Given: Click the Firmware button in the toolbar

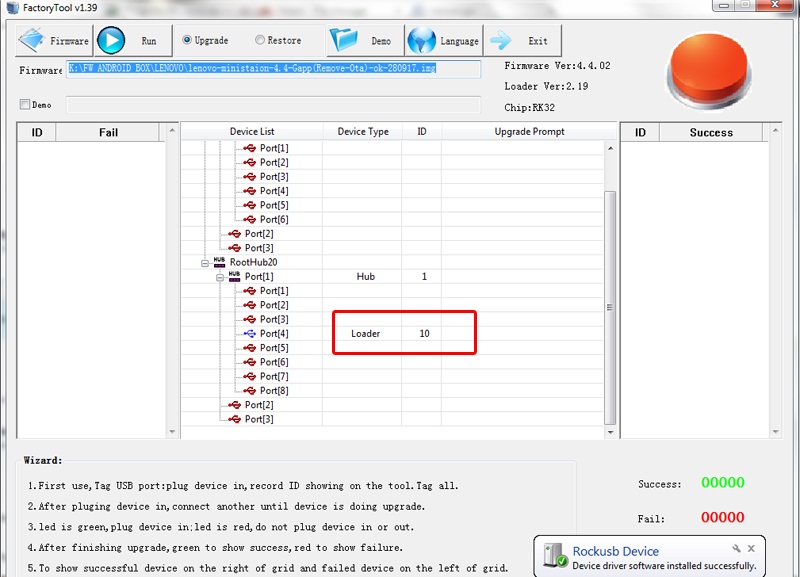Looking at the screenshot, I should pyautogui.click(x=54, y=41).
